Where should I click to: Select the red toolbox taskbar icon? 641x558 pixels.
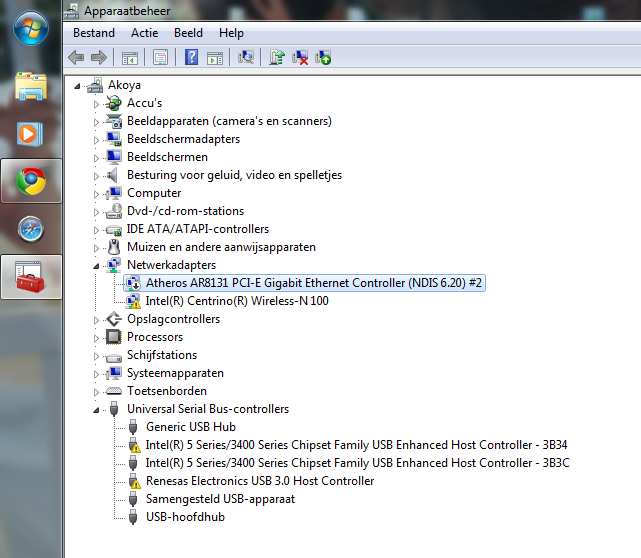pyautogui.click(x=30, y=277)
